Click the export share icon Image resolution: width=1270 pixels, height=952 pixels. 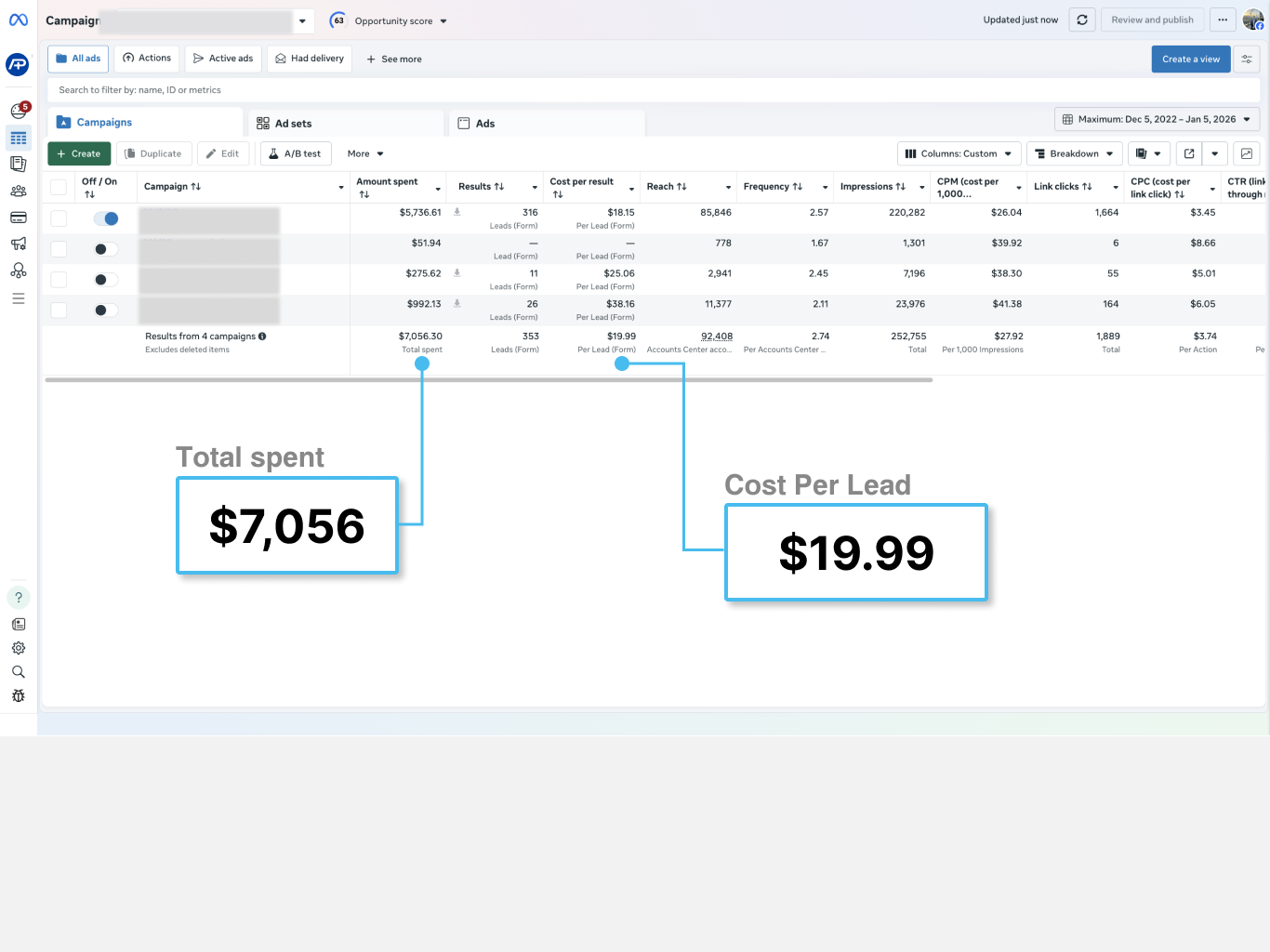point(1189,153)
